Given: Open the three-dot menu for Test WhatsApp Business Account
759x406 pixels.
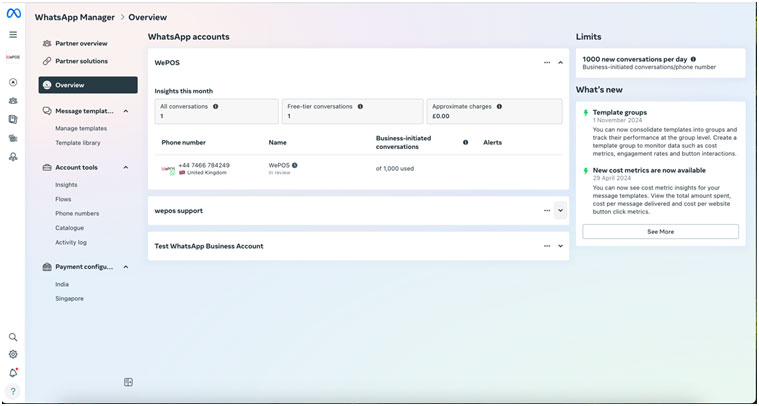Looking at the screenshot, I should pyautogui.click(x=547, y=246).
